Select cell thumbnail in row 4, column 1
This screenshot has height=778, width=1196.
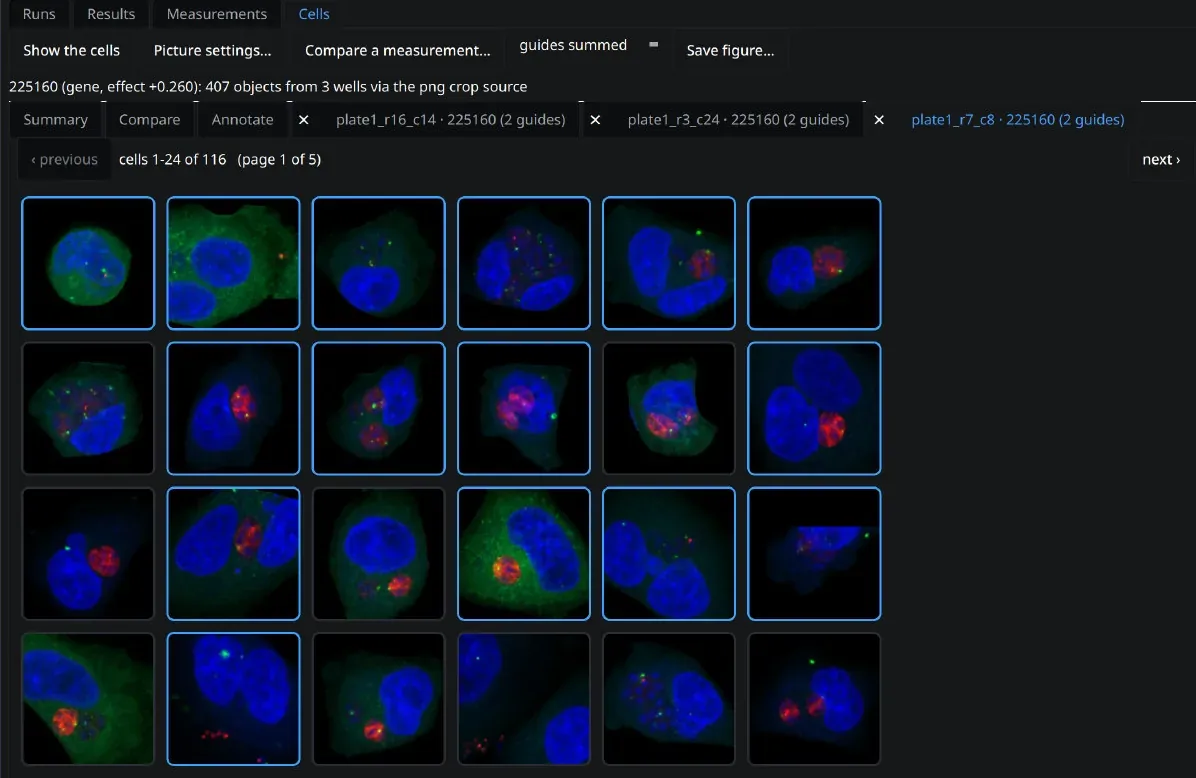[x=88, y=699]
